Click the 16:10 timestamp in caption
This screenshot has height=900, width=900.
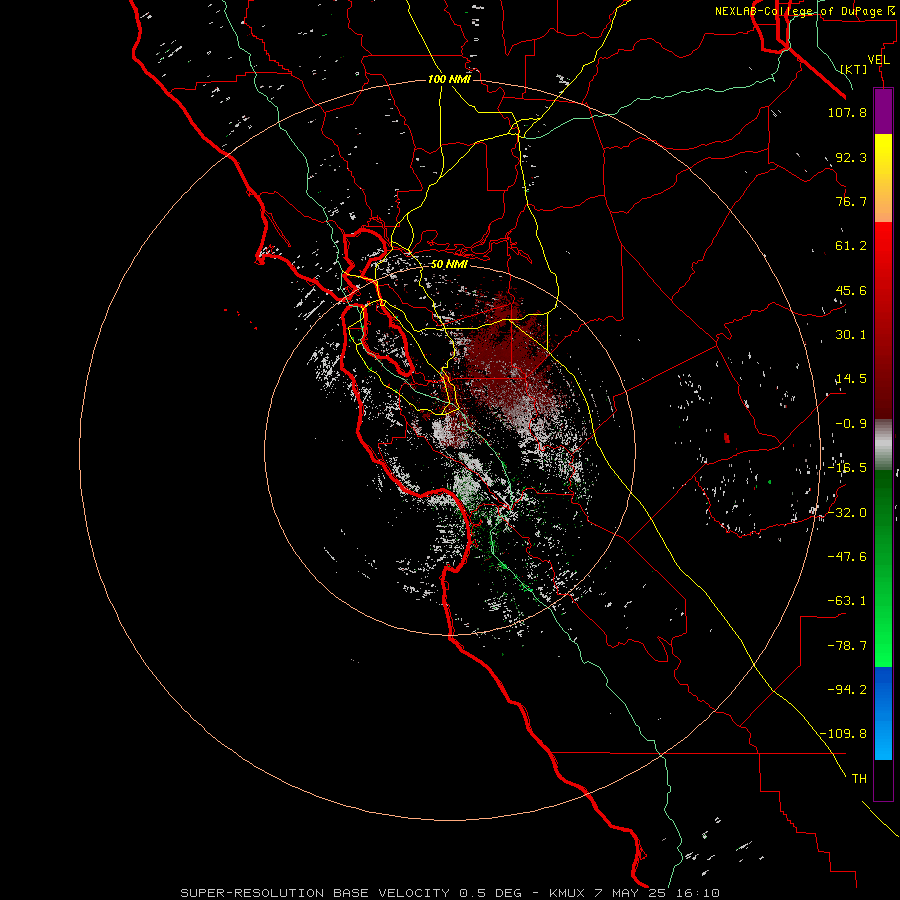pos(697,893)
